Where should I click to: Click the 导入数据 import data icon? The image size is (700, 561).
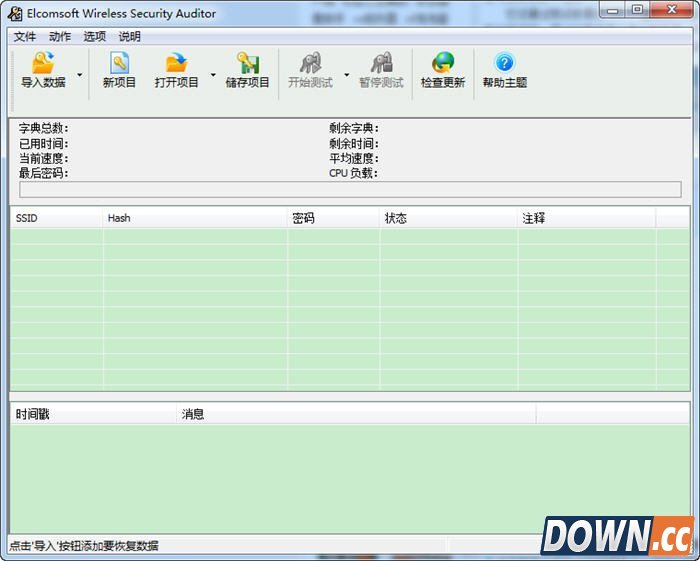pos(43,63)
